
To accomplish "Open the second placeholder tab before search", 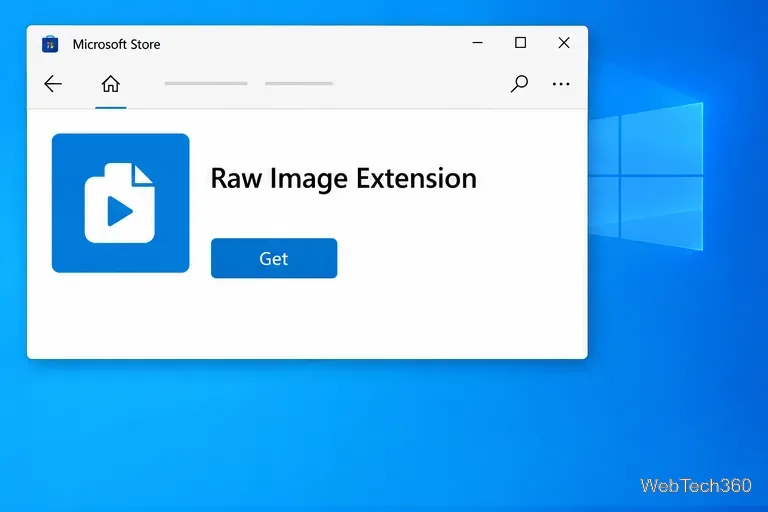I will (x=299, y=83).
